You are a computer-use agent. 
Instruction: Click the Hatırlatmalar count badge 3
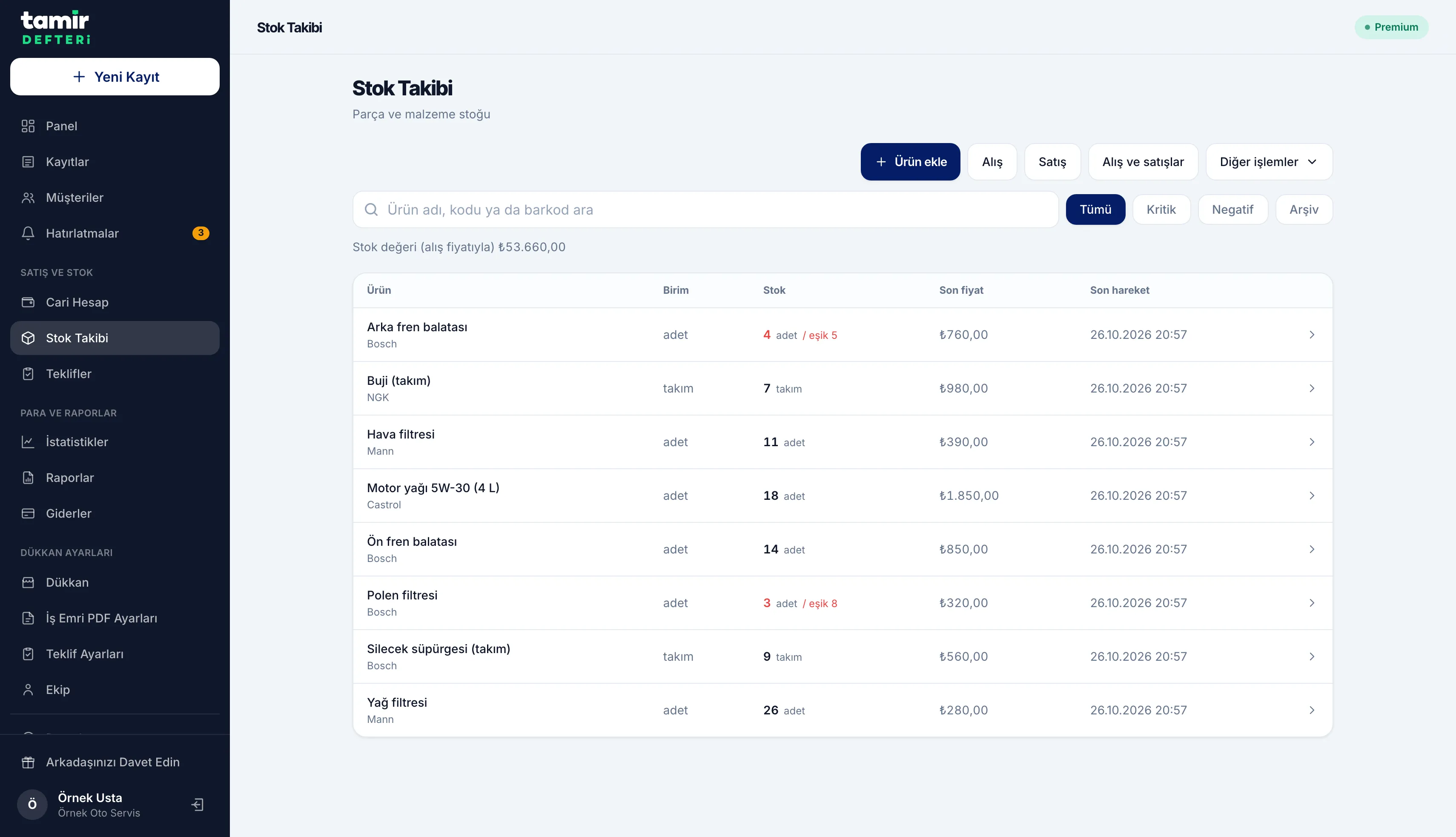click(x=201, y=233)
